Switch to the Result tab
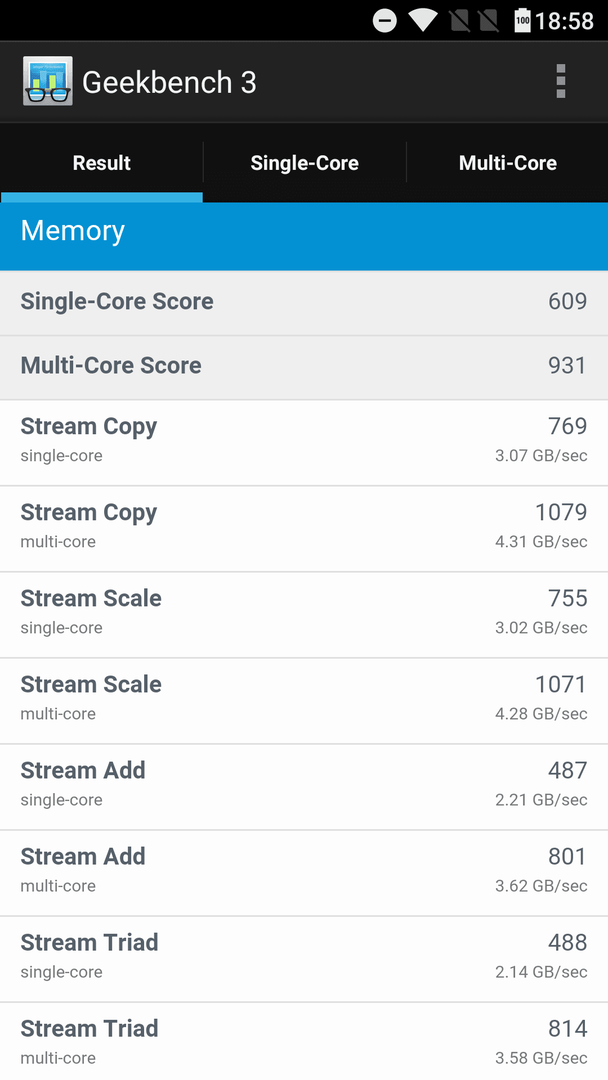The image size is (608, 1080). pos(102,163)
